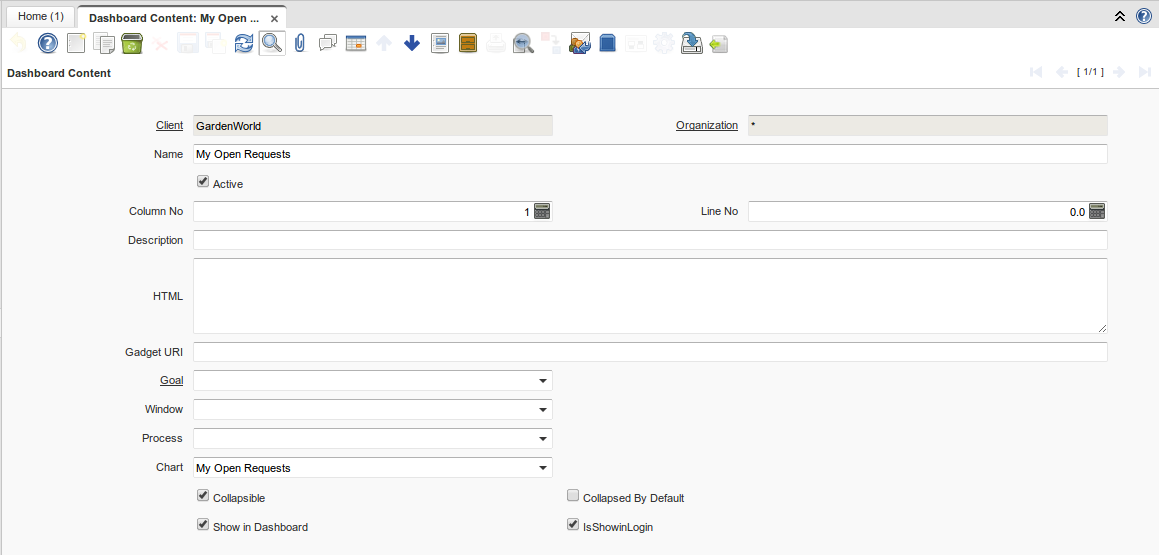Open Archive cabinet toolbar icon

pos(468,44)
